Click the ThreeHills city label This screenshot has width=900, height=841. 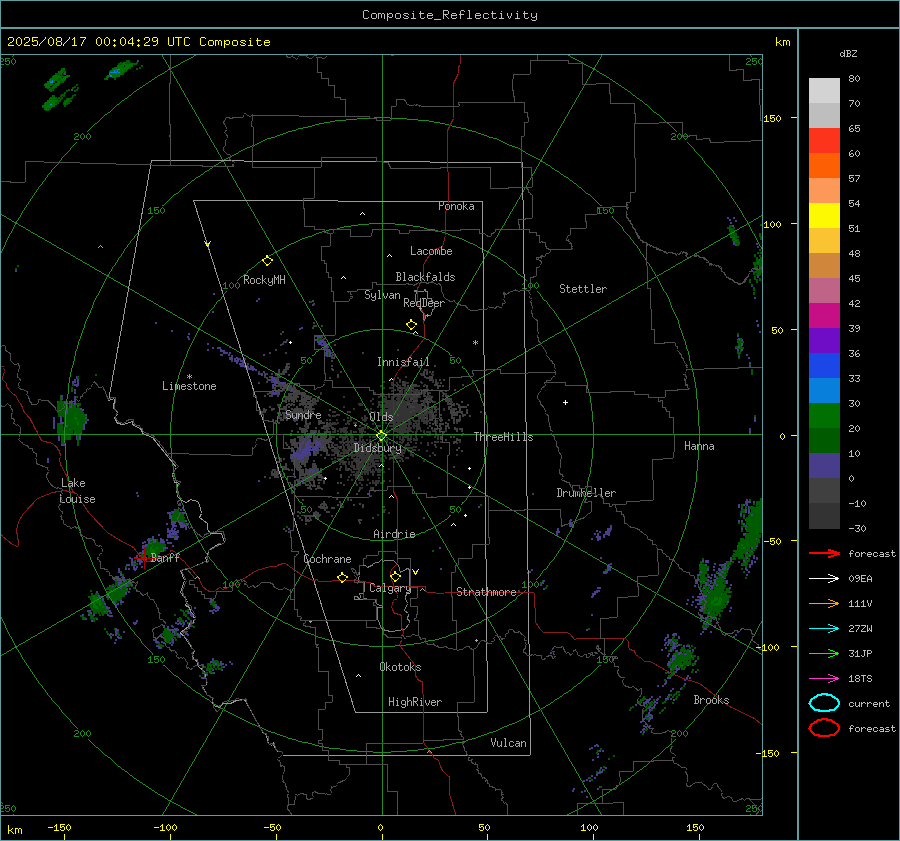click(503, 437)
